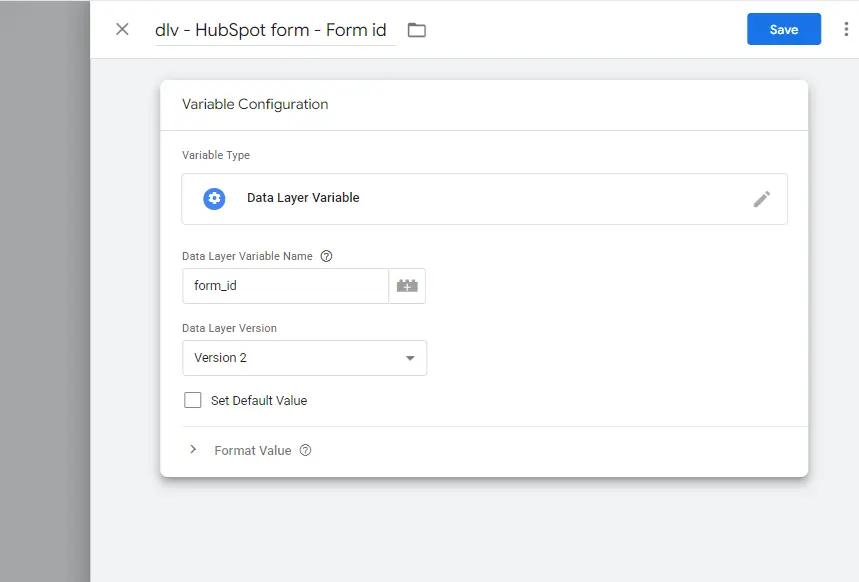
Task: Focus the form_id name input field
Action: (285, 286)
